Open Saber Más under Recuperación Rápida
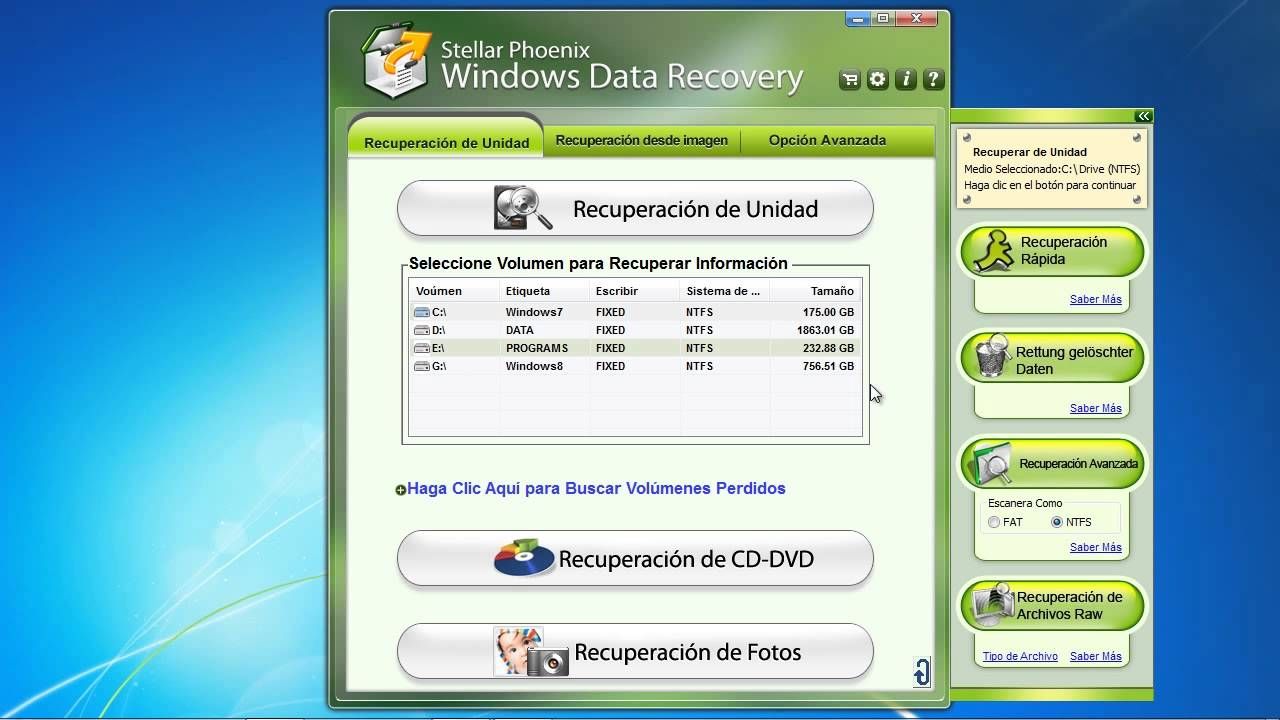Viewport: 1280px width, 720px height. click(x=1095, y=299)
